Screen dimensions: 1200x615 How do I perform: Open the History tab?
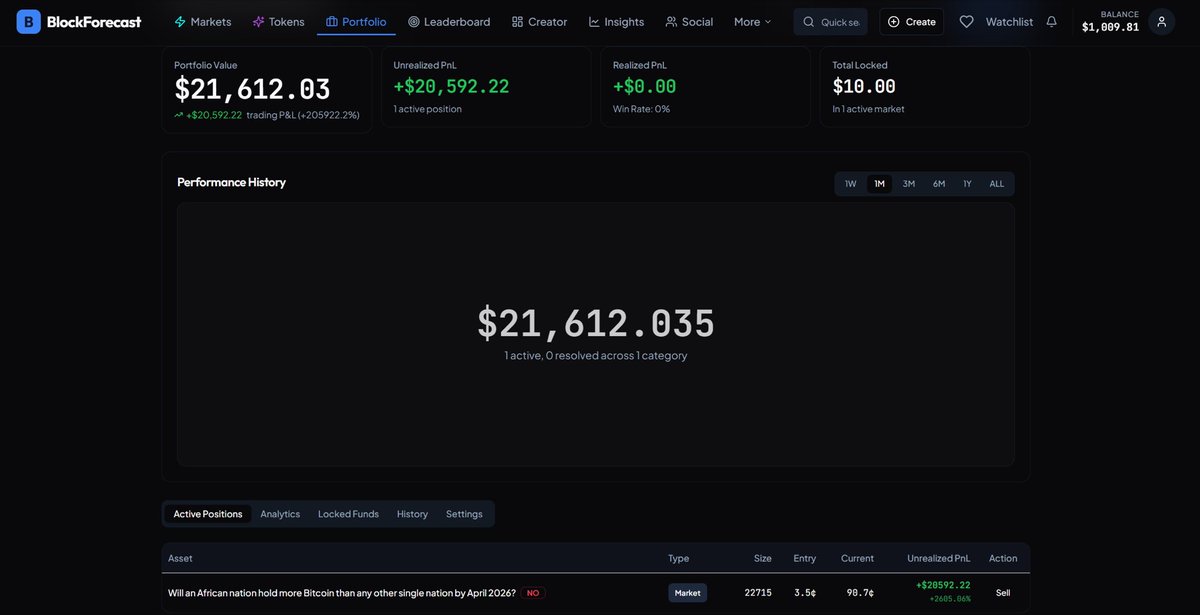412,514
